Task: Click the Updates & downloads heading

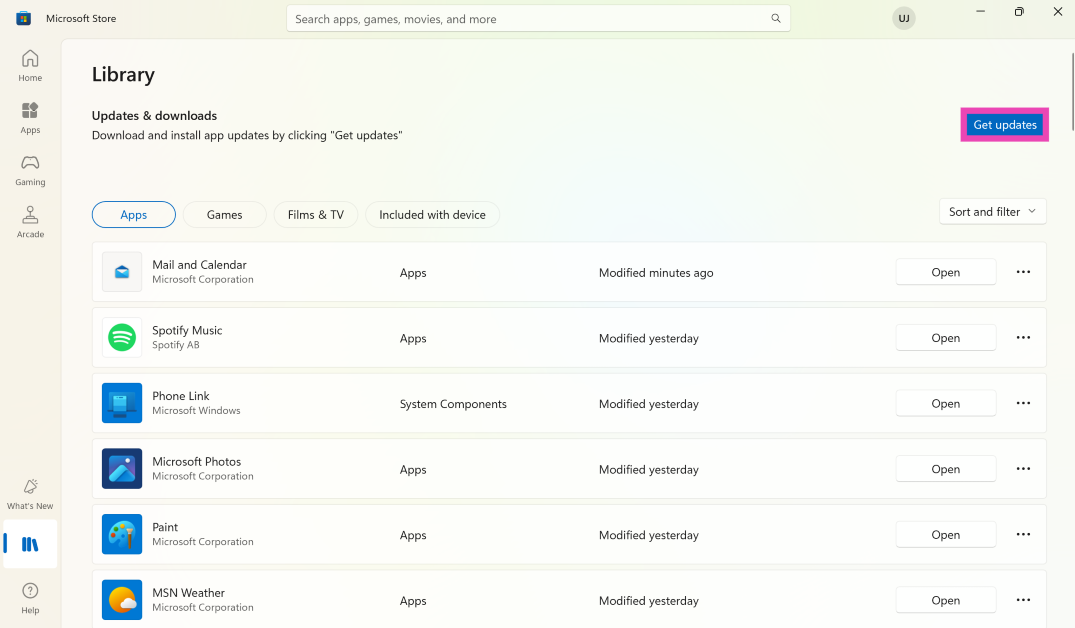Action: click(154, 116)
